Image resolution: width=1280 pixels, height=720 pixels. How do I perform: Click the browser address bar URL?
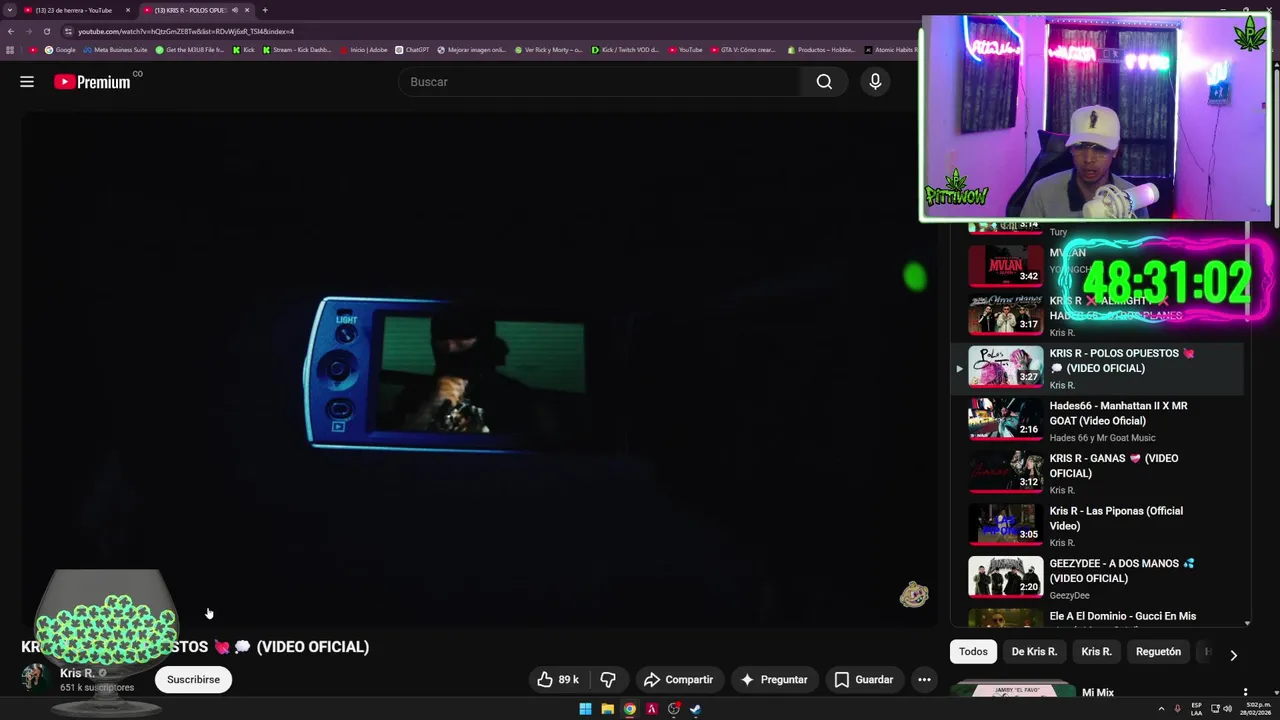coord(186,31)
